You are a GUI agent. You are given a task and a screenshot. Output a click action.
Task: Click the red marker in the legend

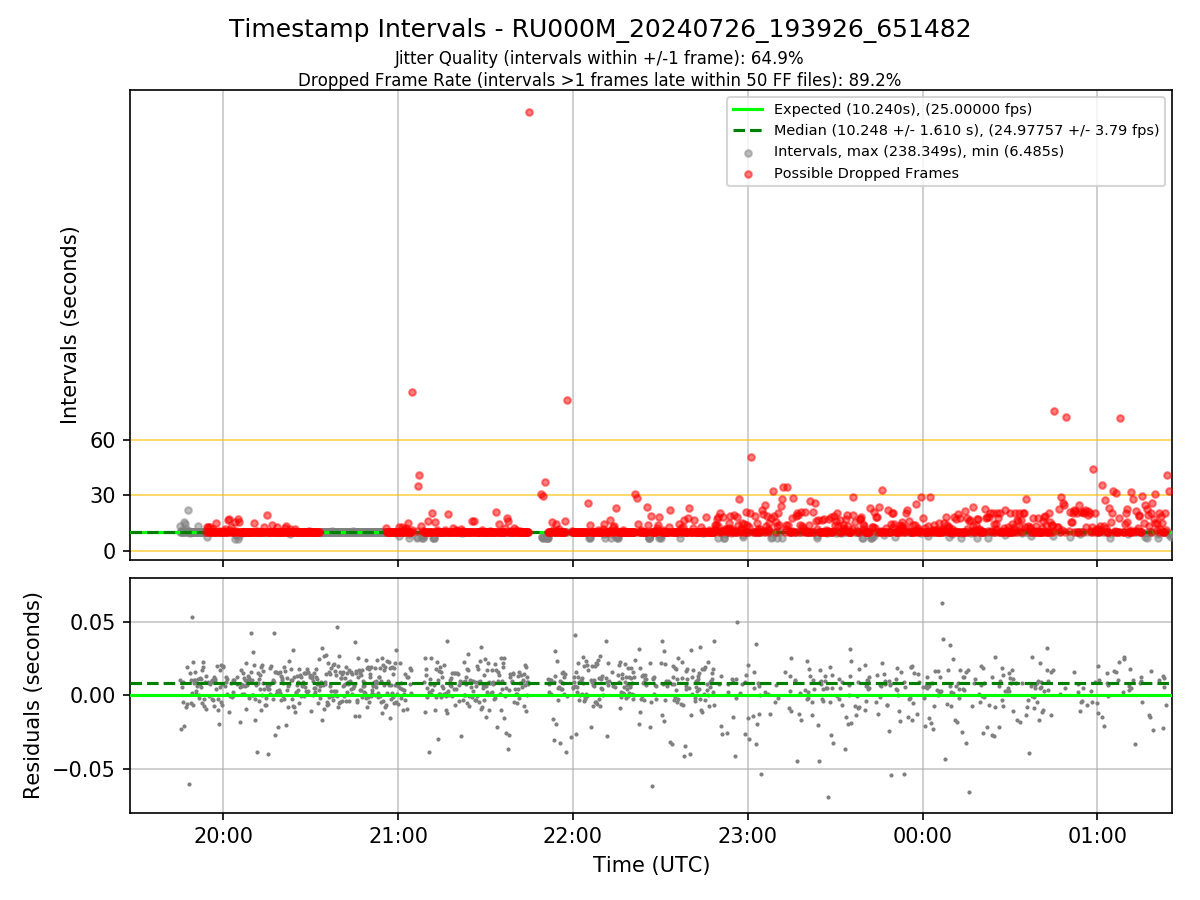pos(748,174)
